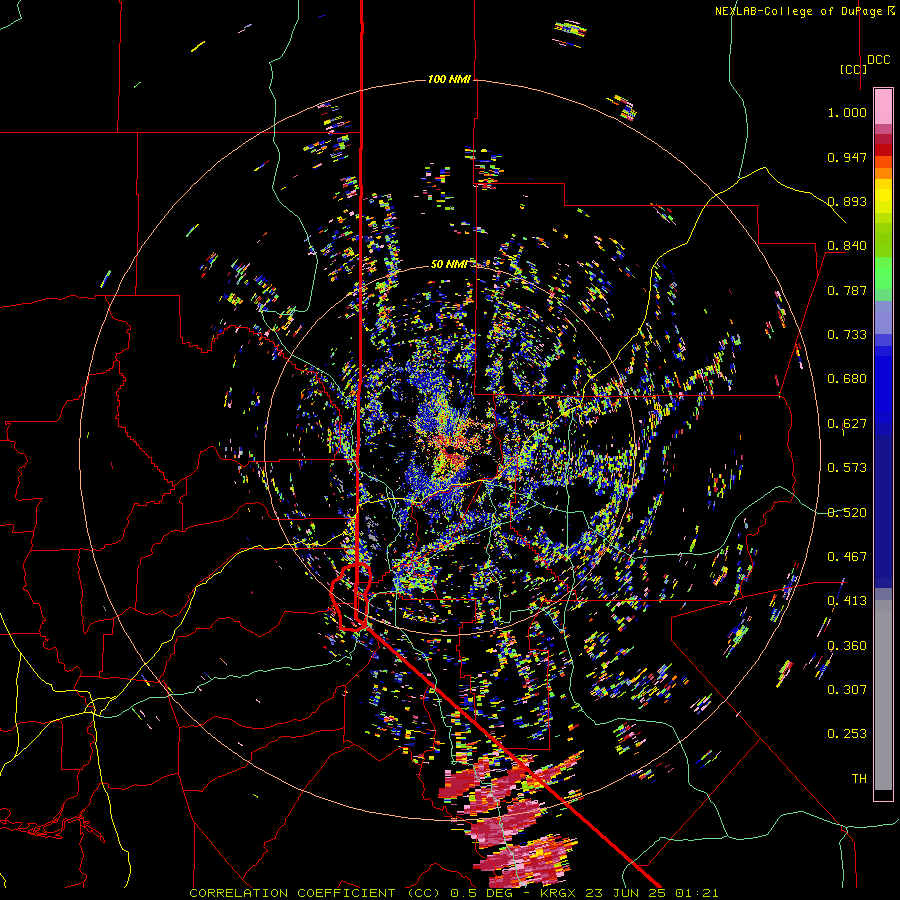Screen dimensions: 900x900
Task: Pick the yellow color bar segment
Action: coord(883,196)
